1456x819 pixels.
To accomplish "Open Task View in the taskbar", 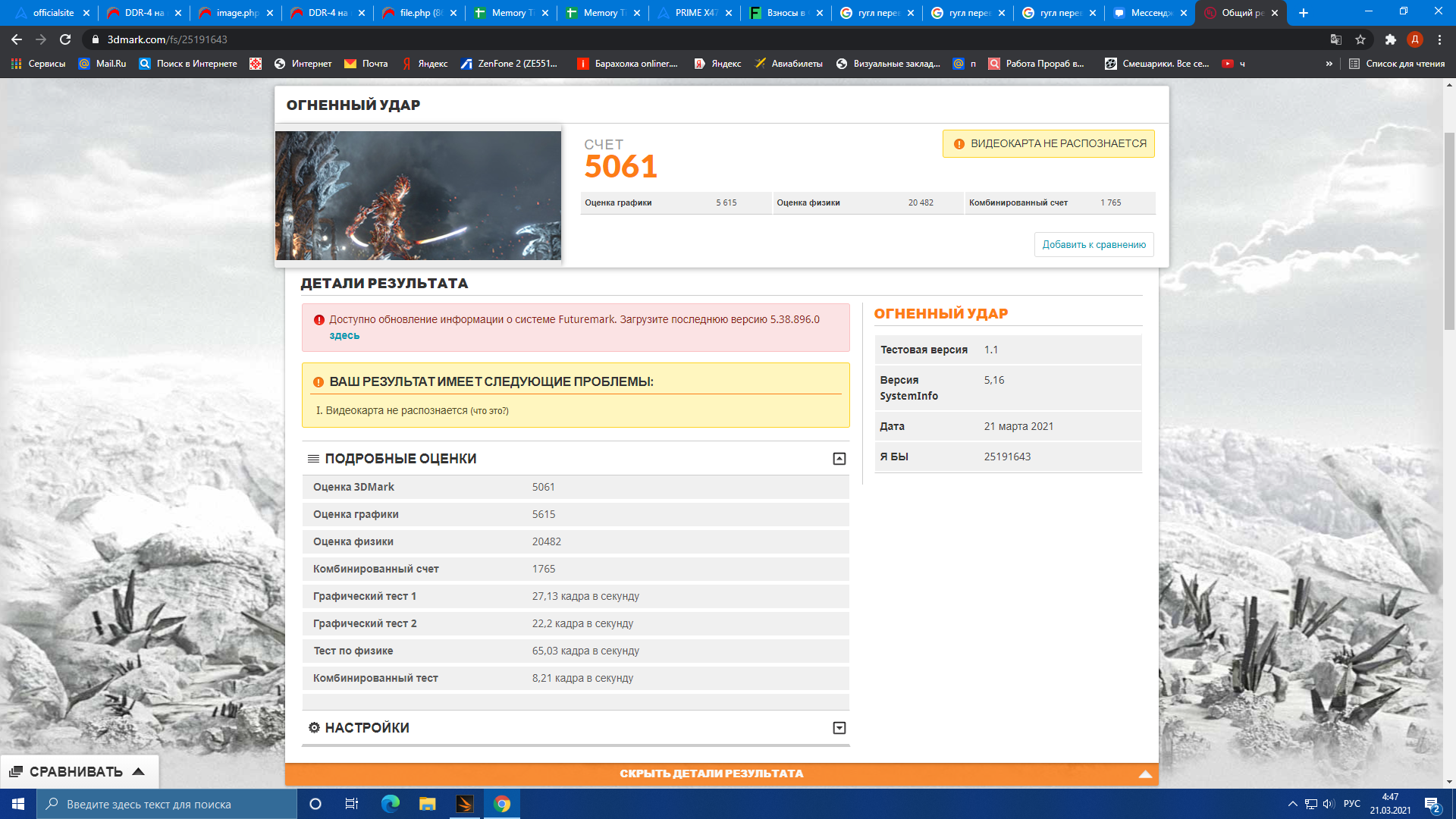I will point(352,804).
